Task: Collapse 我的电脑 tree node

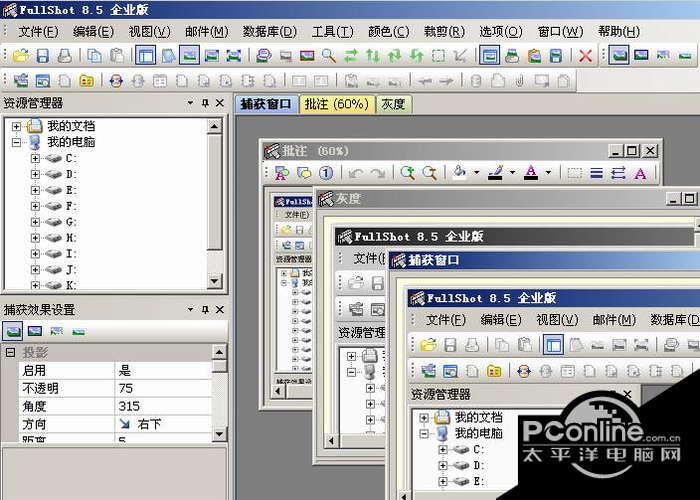Action: [x=16, y=142]
